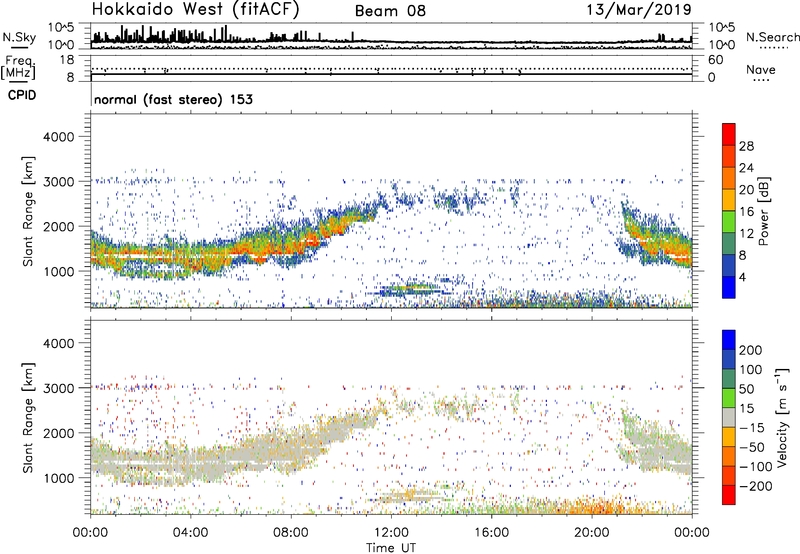Click the 12 label on power colorbar
This screenshot has height=554, width=800.
746,234
